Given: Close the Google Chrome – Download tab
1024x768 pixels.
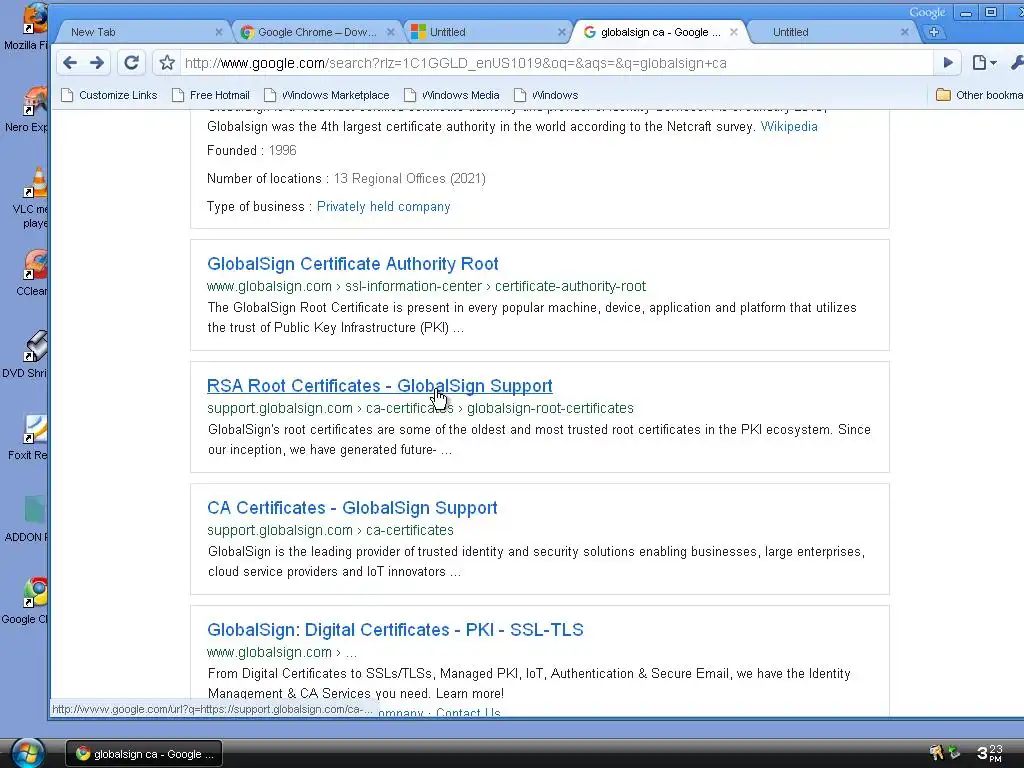Looking at the screenshot, I should pos(391,32).
